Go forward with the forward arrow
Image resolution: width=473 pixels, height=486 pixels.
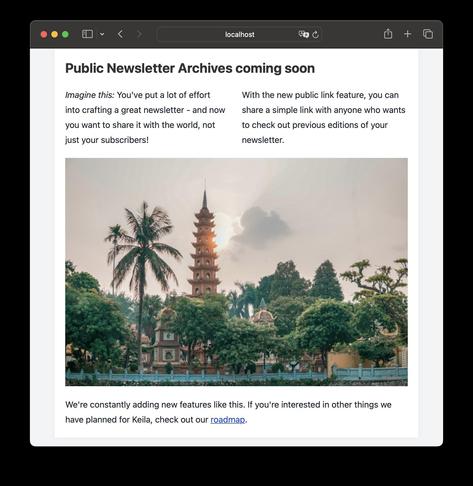[x=139, y=34]
